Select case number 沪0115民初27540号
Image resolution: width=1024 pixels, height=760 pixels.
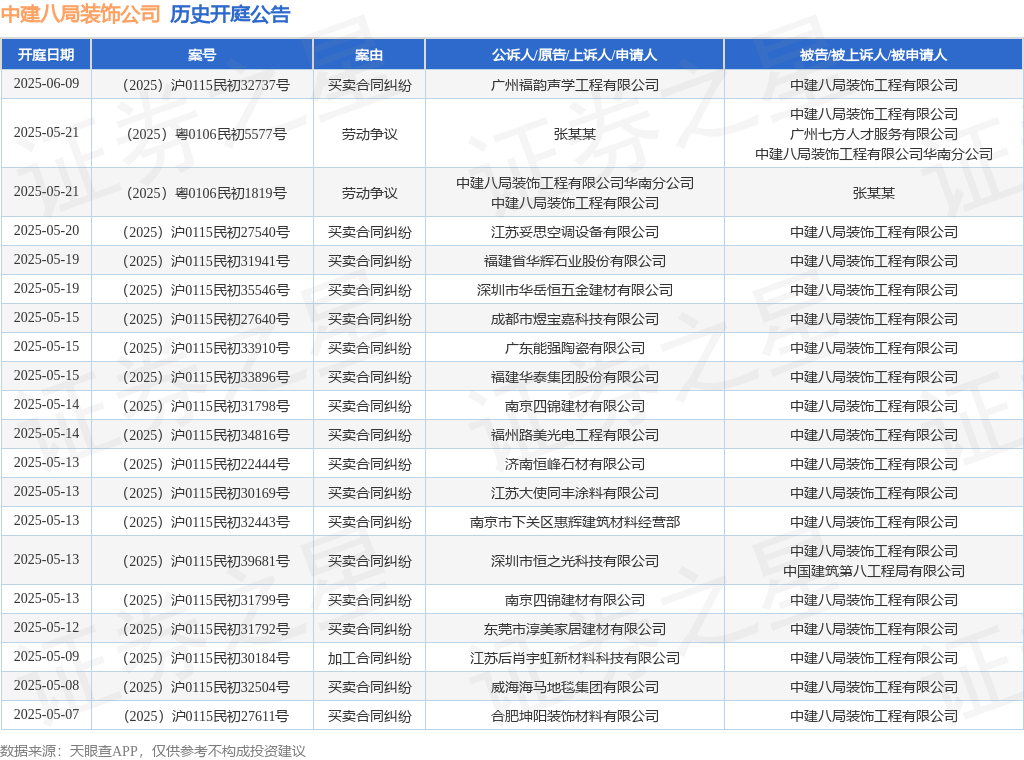[x=206, y=232]
